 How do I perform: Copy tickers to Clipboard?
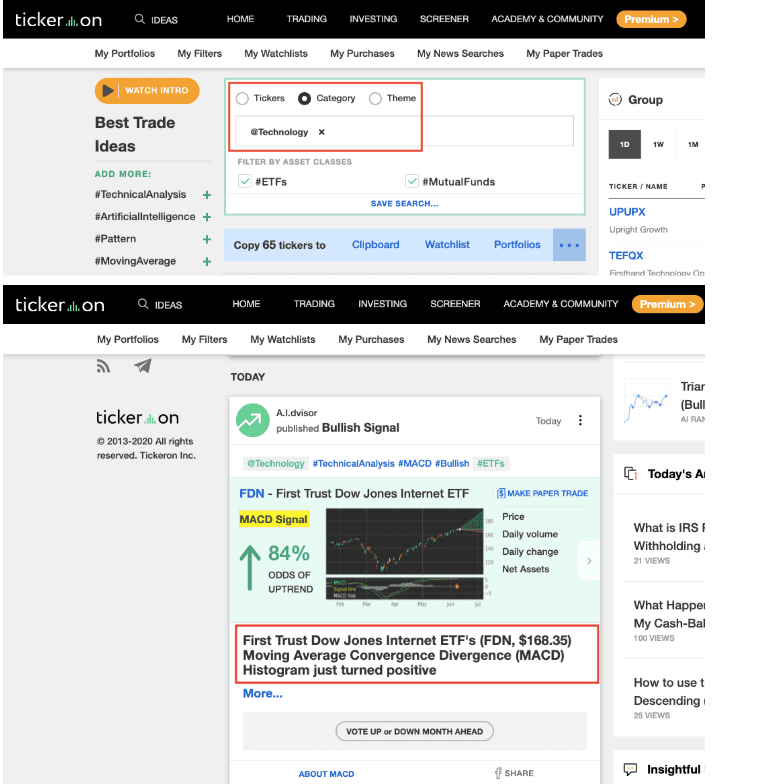376,244
